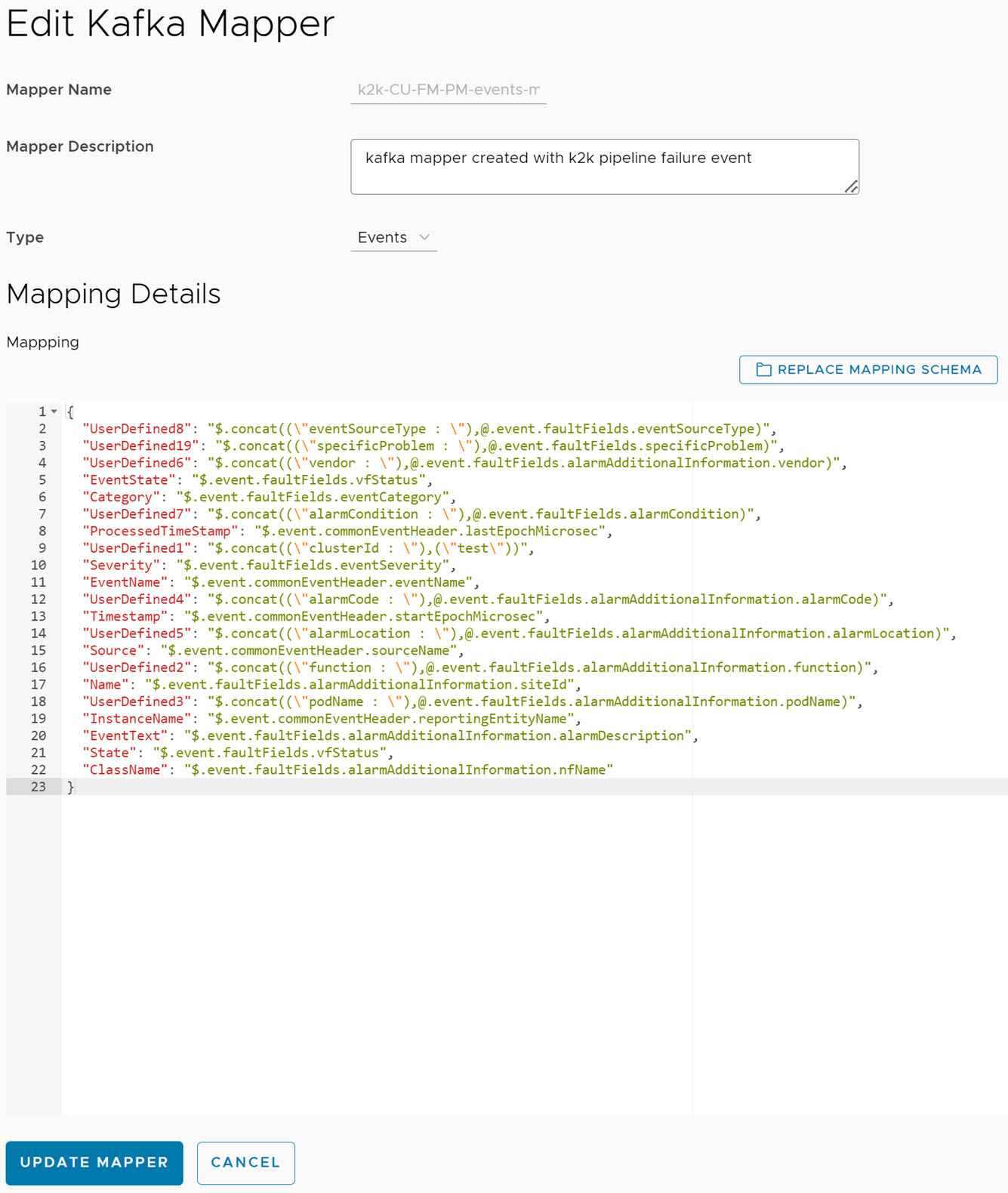Click line number 23 in the gutter
1008x1193 pixels.
click(x=39, y=788)
